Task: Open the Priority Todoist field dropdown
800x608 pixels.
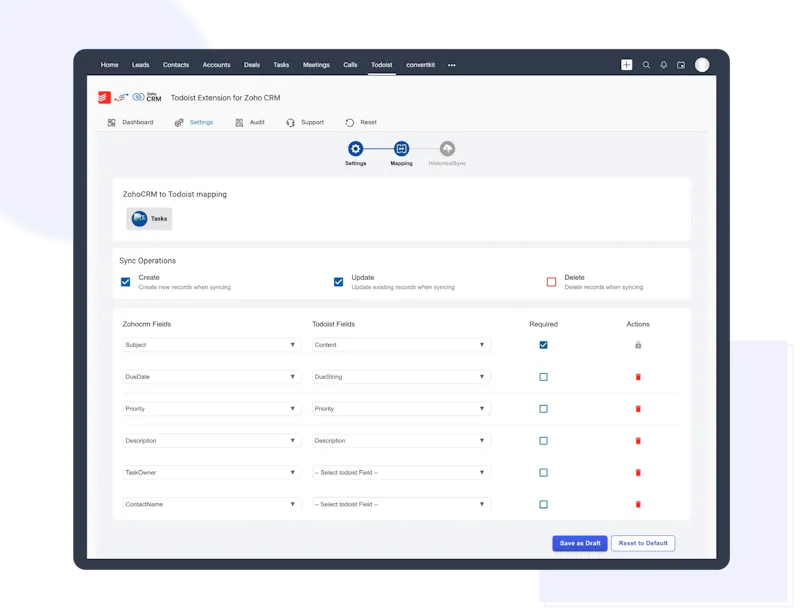Action: 401,409
